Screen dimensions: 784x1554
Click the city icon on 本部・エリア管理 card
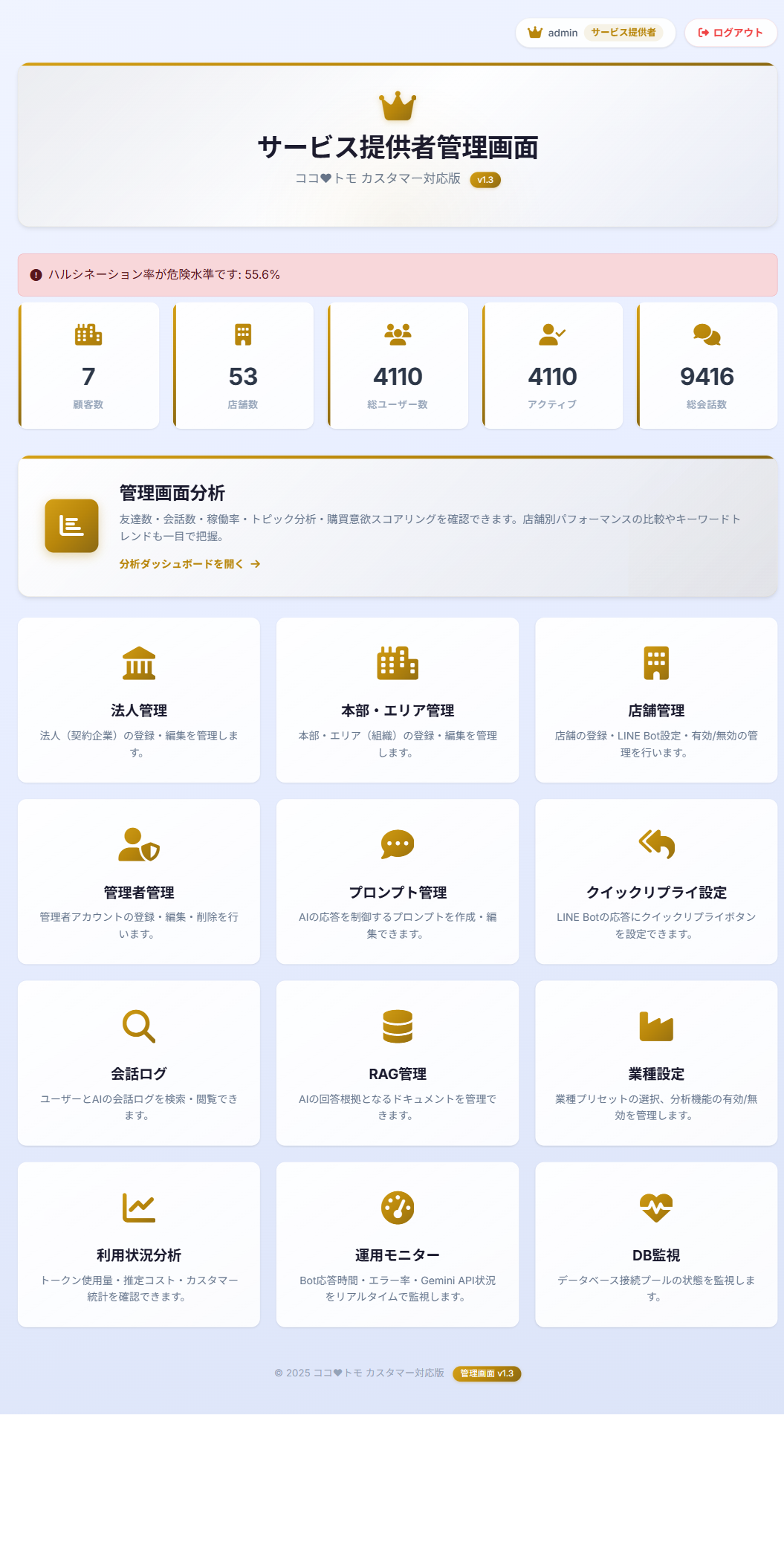398,663
